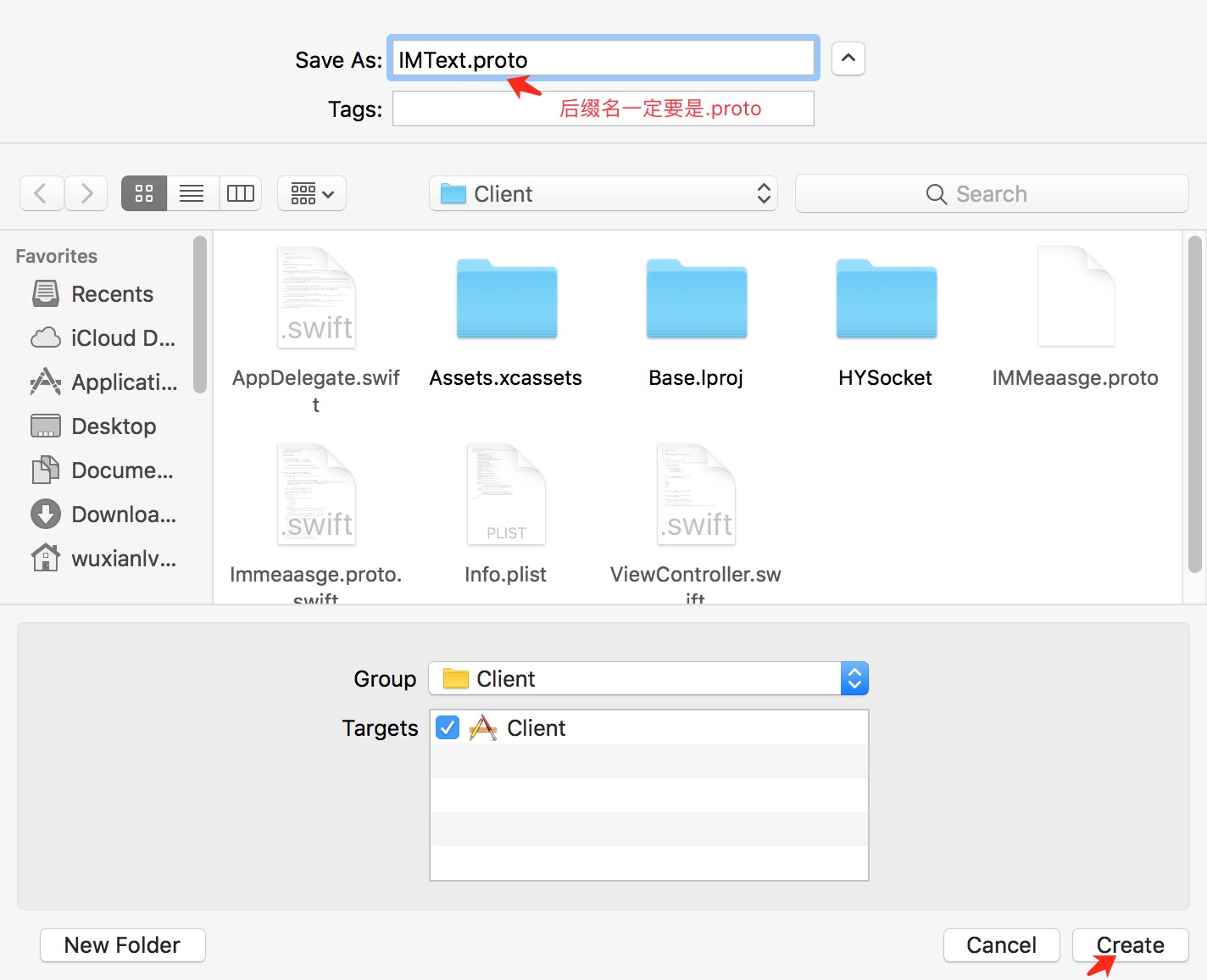This screenshot has width=1207, height=980.
Task: Click the Tags input field
Action: pos(603,109)
